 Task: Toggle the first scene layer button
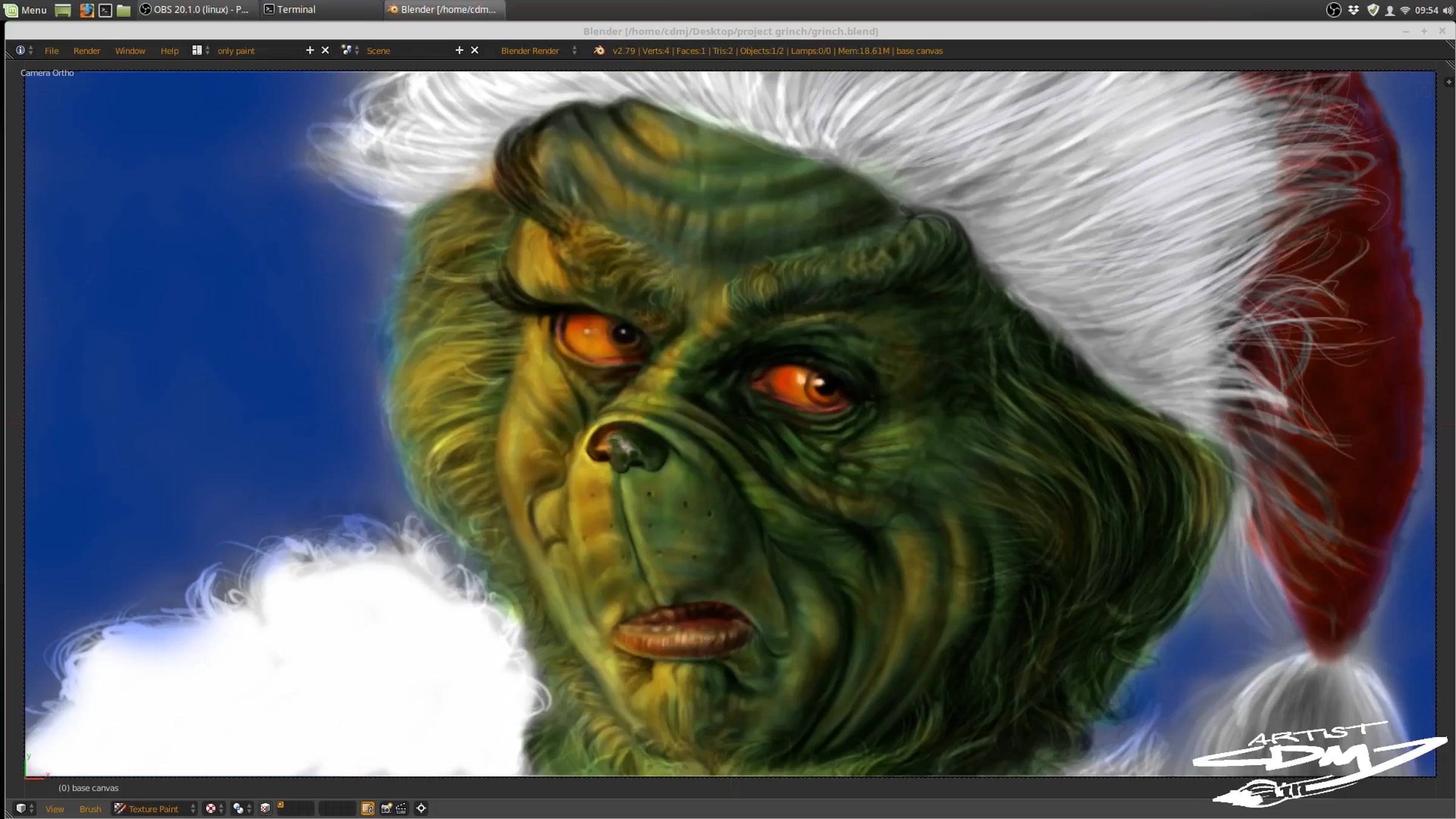pos(281,805)
